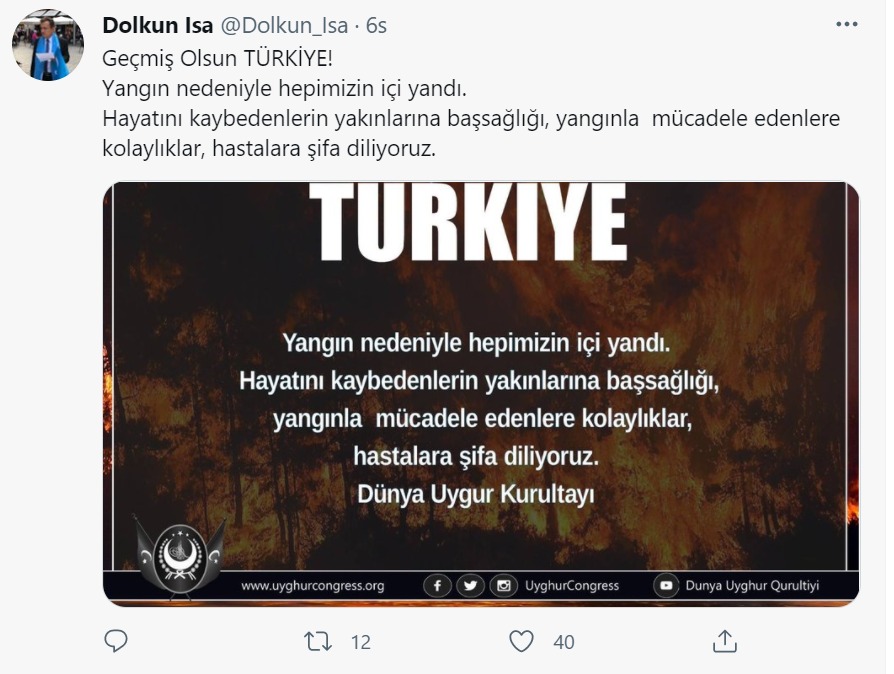Open the three-dot more options menu

tap(847, 24)
